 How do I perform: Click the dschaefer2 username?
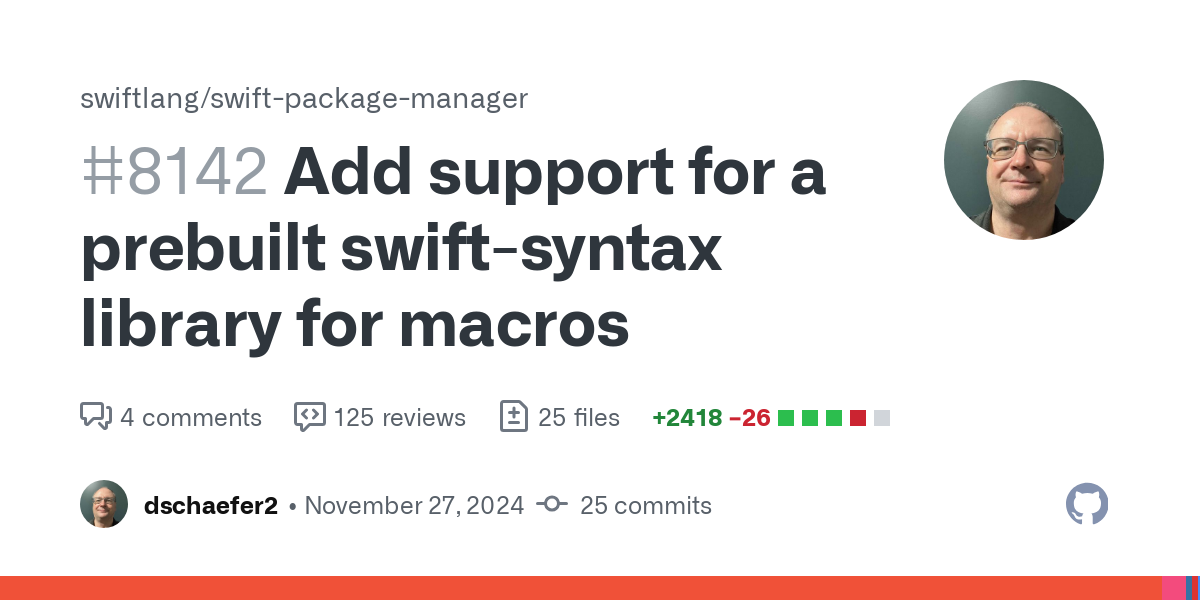pyautogui.click(x=211, y=505)
